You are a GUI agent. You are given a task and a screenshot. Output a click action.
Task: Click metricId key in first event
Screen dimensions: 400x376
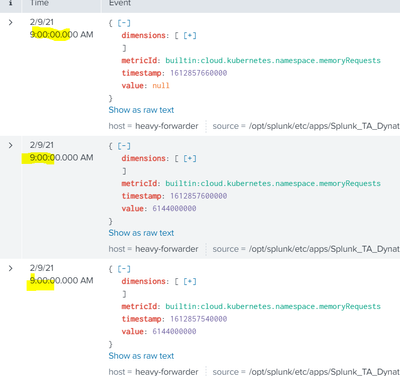coord(139,61)
